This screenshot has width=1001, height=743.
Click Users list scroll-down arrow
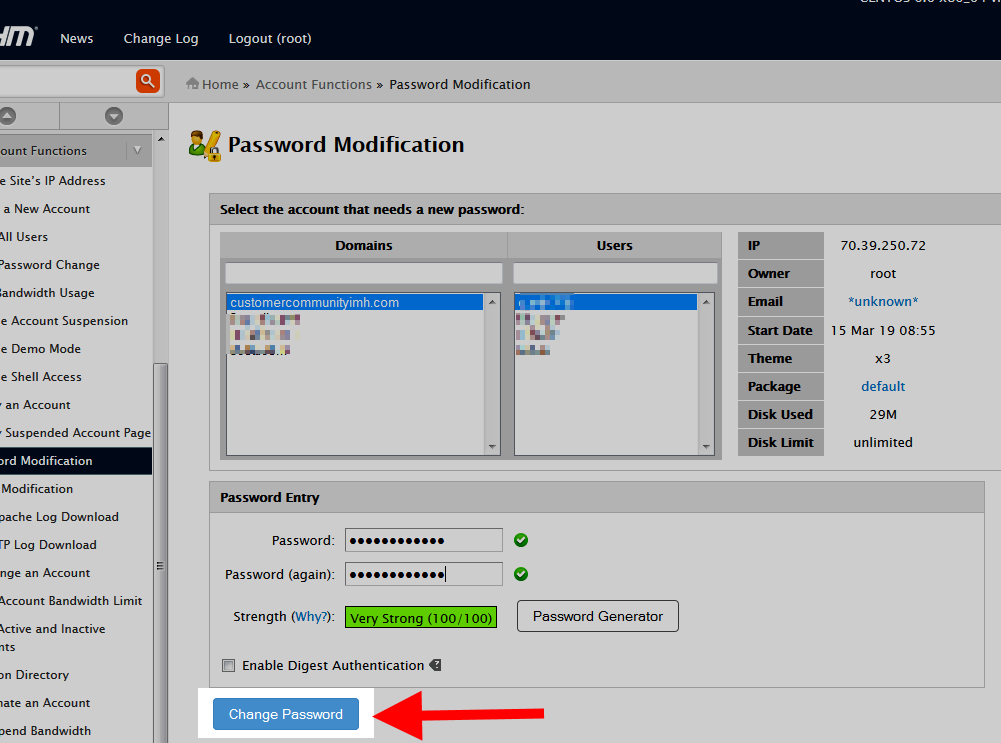coord(706,447)
